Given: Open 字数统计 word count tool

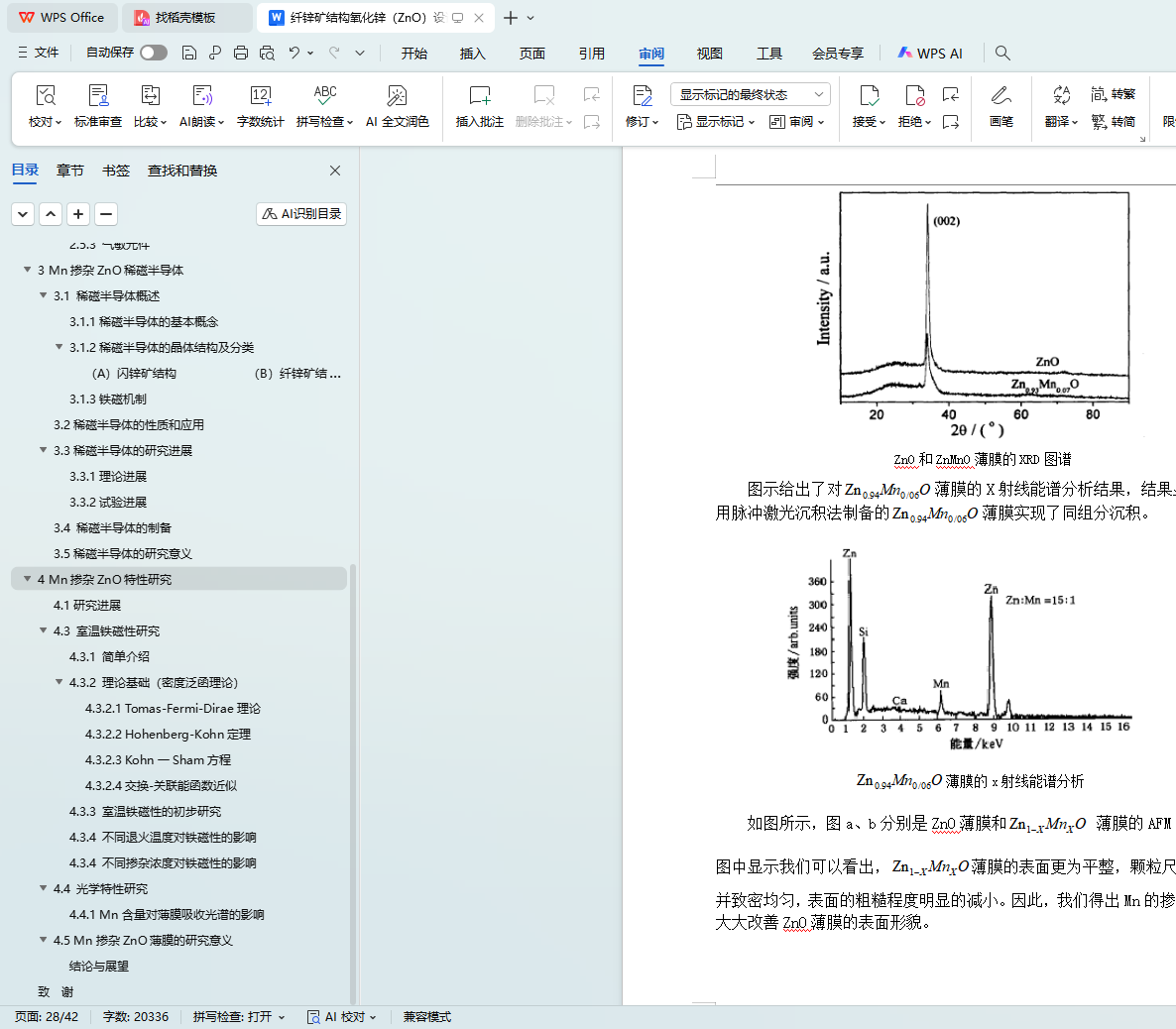Looking at the screenshot, I should (x=261, y=96).
